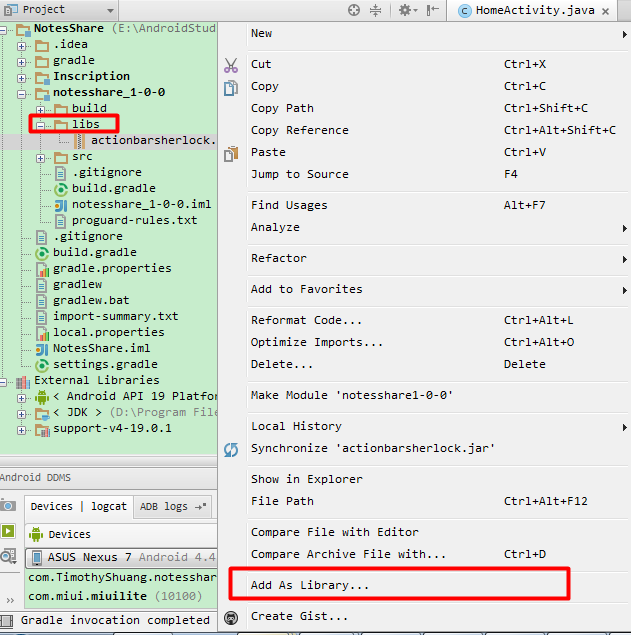
Task: Choose Show in Explorer
Action: point(439,479)
